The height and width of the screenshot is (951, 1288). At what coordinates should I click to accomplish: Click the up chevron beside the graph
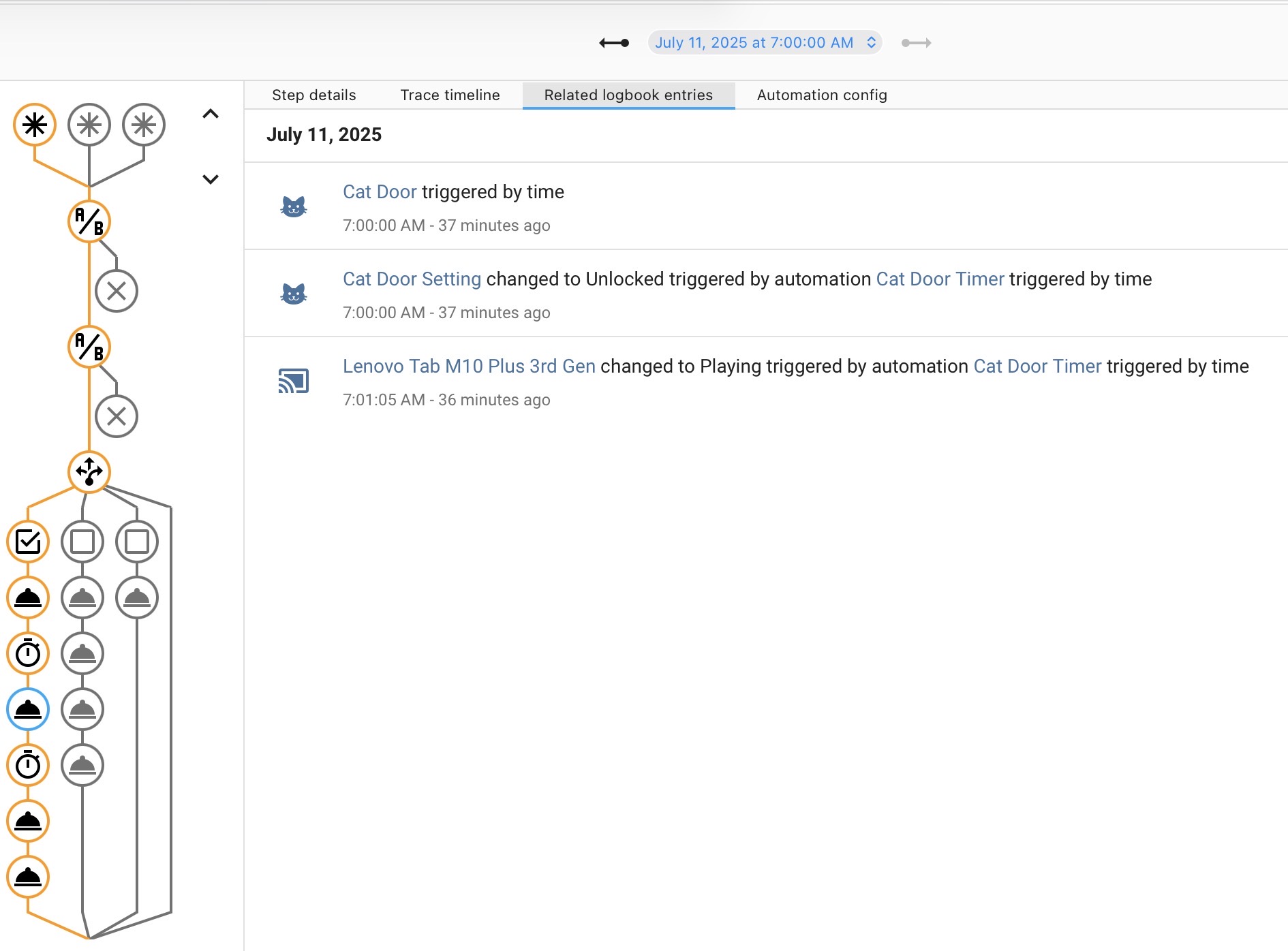(x=211, y=114)
